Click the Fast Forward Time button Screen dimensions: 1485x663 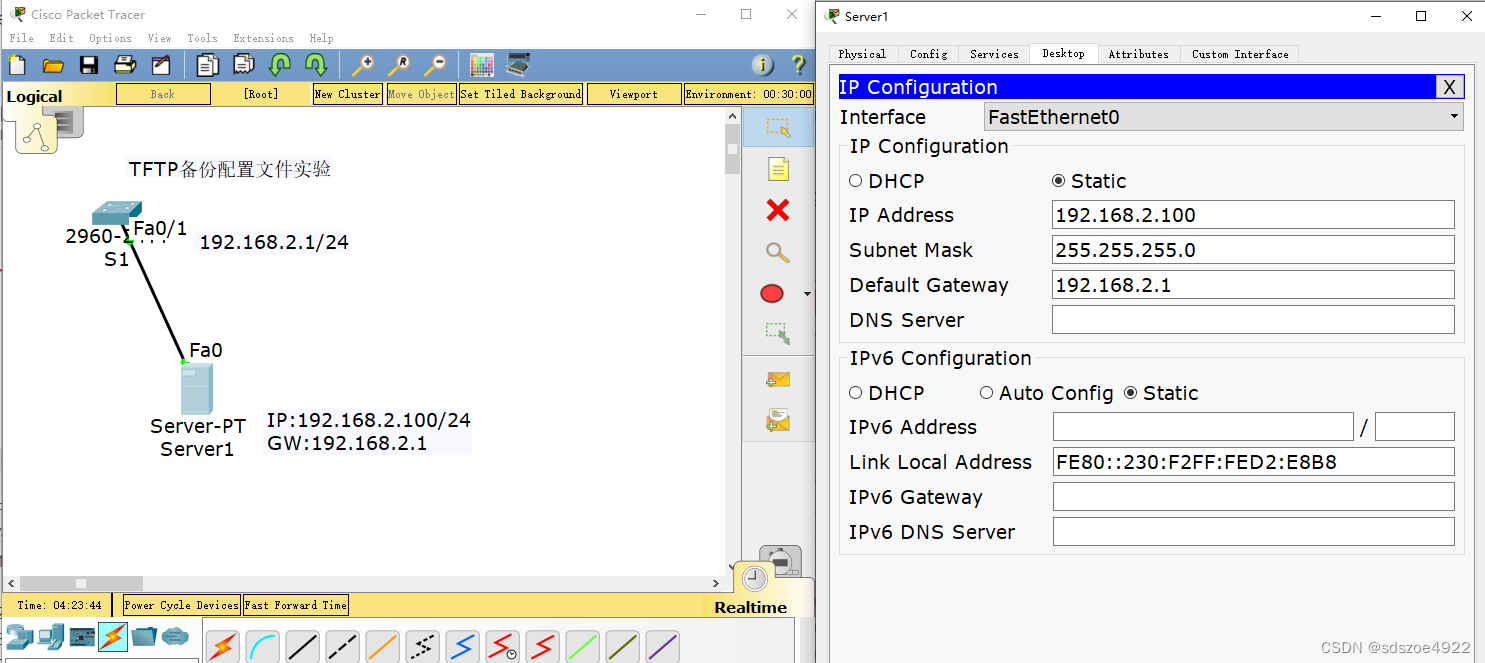295,605
